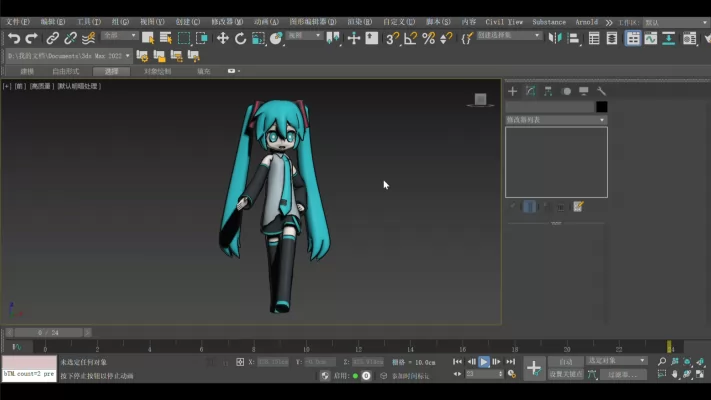Choose the Rectangular Selection Region icon

pos(184,39)
